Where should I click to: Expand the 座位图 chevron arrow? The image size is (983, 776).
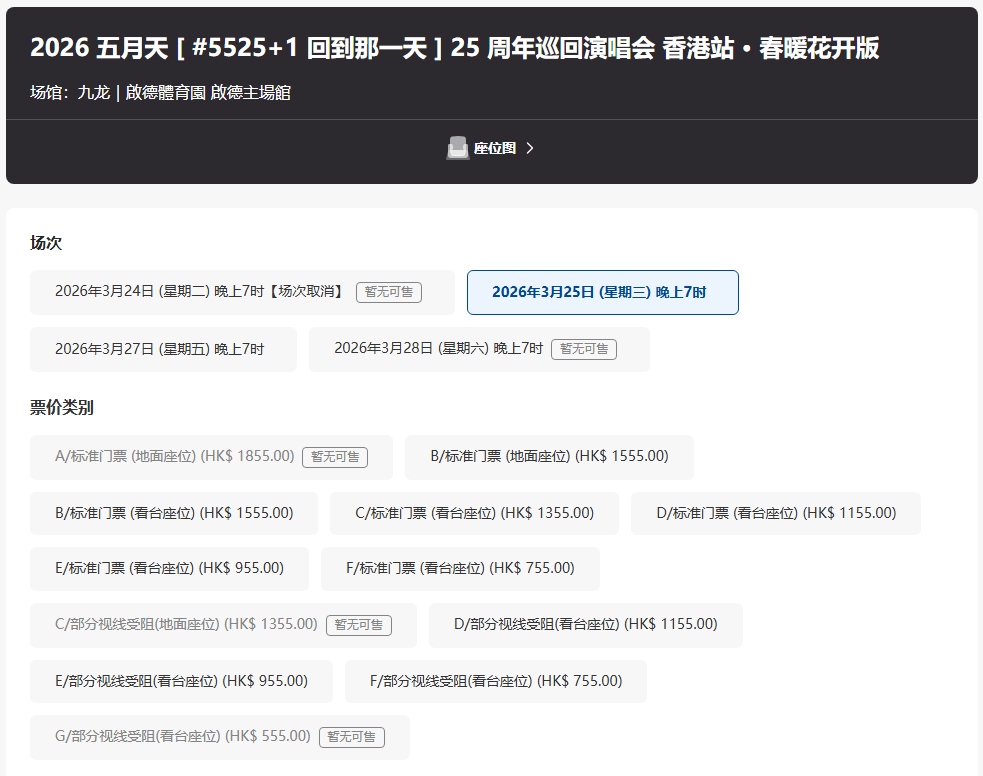click(x=530, y=148)
